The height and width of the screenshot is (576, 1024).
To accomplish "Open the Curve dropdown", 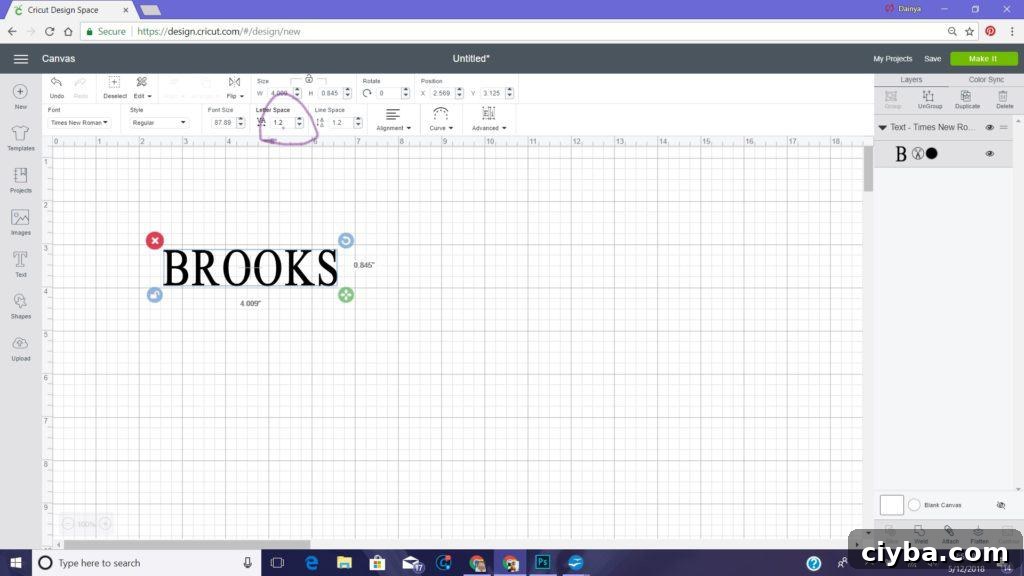I will [x=441, y=119].
